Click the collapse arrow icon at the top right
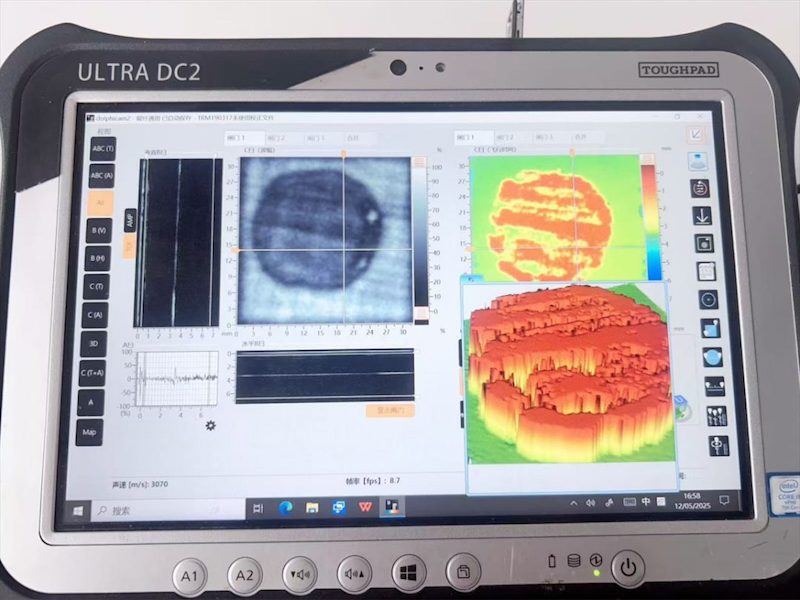800x600 pixels. [x=695, y=135]
